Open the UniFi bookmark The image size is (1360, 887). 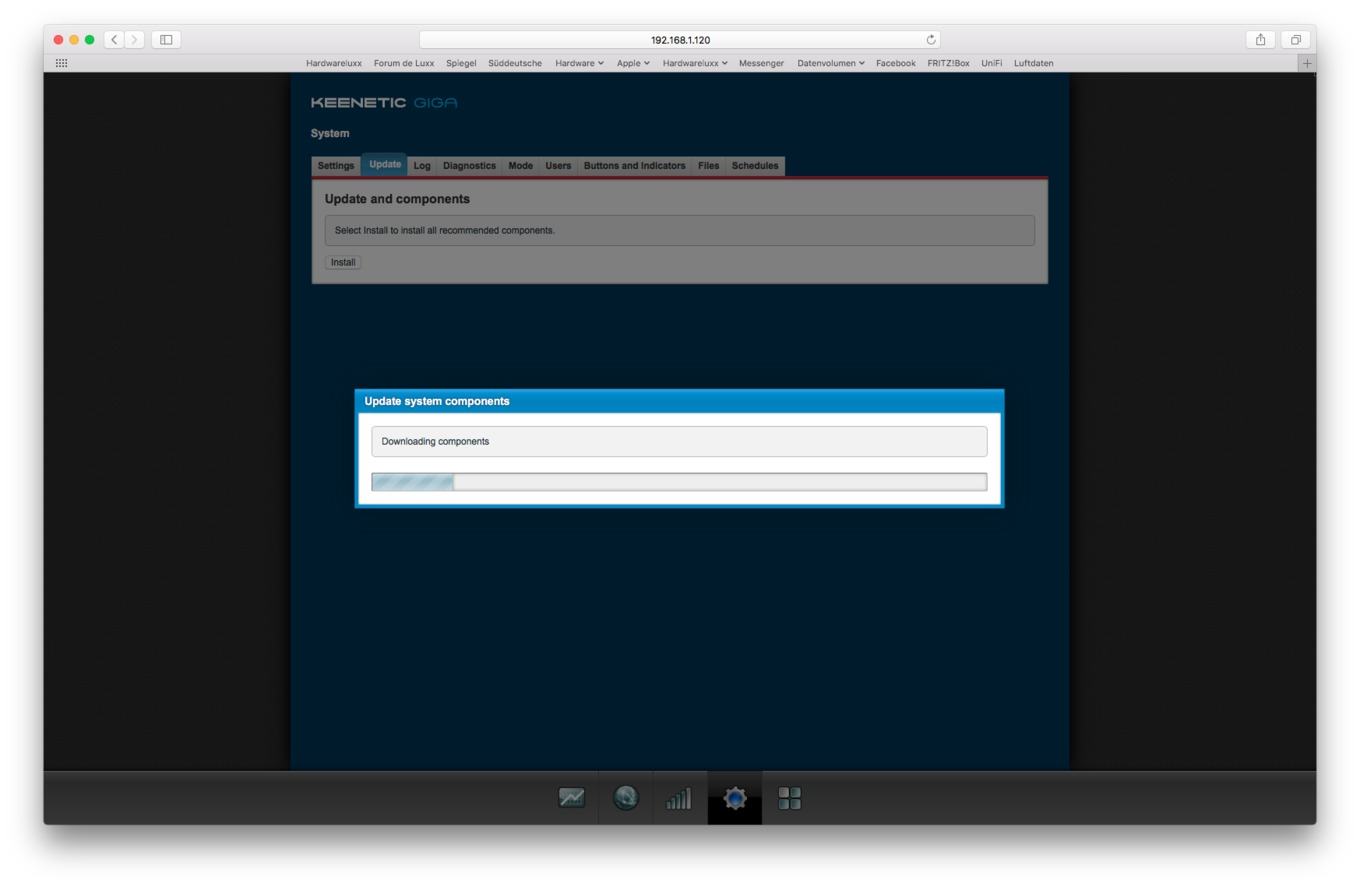[991, 63]
